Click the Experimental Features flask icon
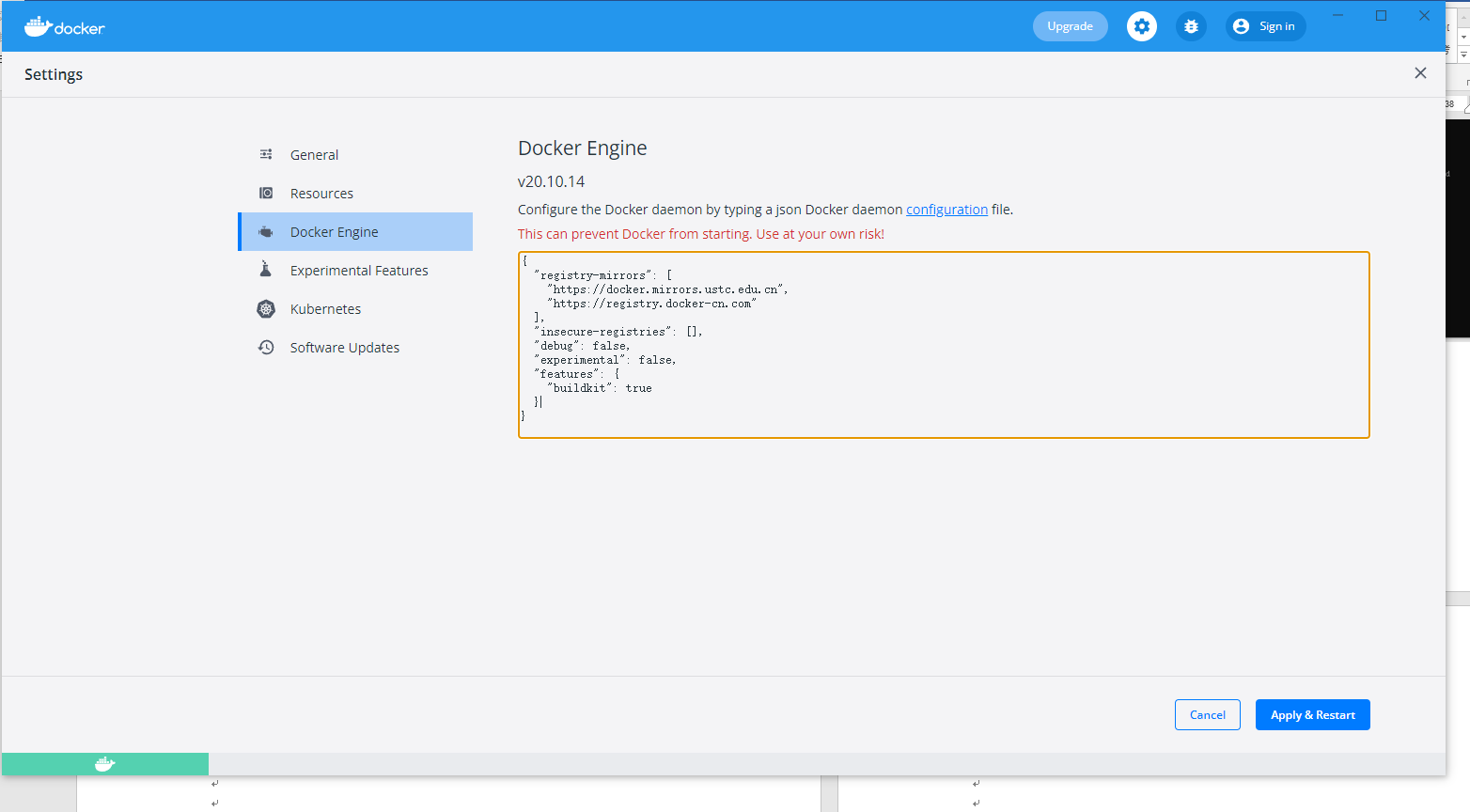The height and width of the screenshot is (812, 1470). pyautogui.click(x=266, y=270)
